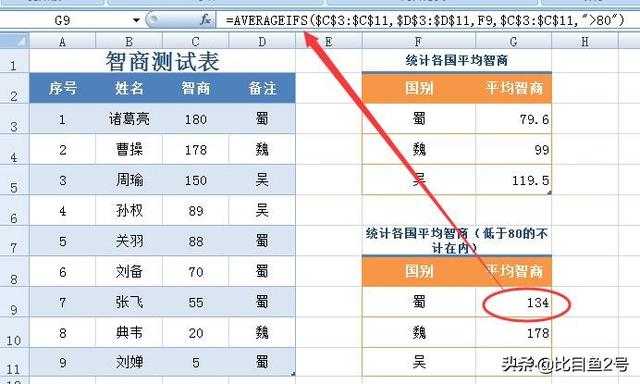Click the cell 诸葛亮
This screenshot has width=640, height=384.
(x=129, y=119)
